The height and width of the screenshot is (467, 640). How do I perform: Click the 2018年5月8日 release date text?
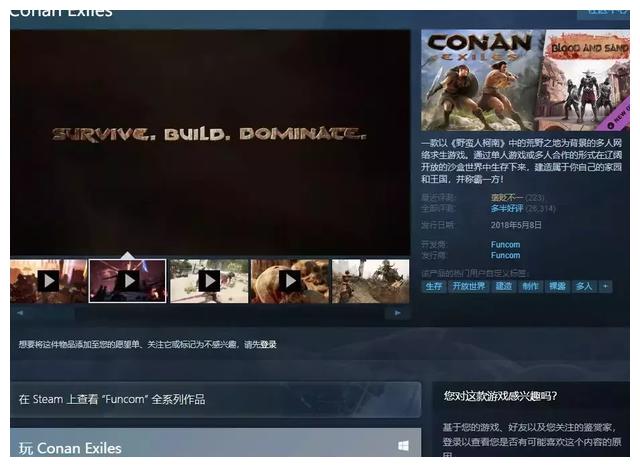click(x=516, y=225)
